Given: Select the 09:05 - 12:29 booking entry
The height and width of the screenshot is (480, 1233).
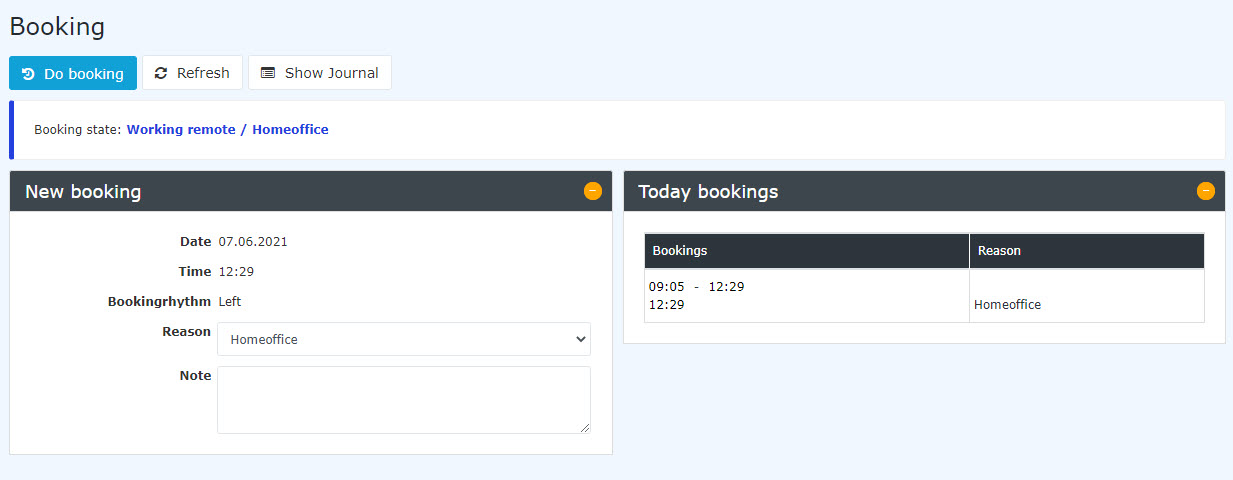Looking at the screenshot, I should pyautogui.click(x=697, y=287).
